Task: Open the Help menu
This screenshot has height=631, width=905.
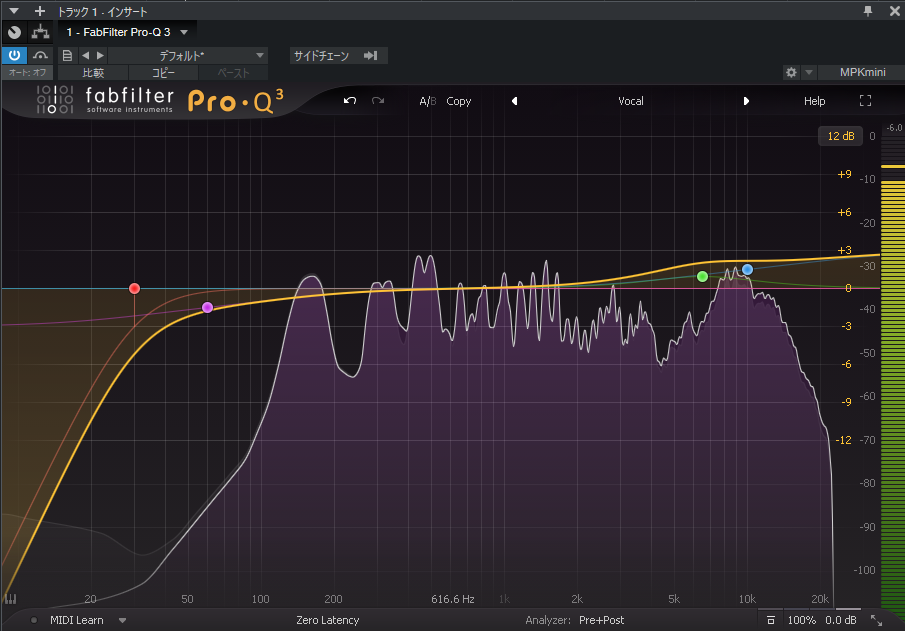Action: (x=814, y=101)
